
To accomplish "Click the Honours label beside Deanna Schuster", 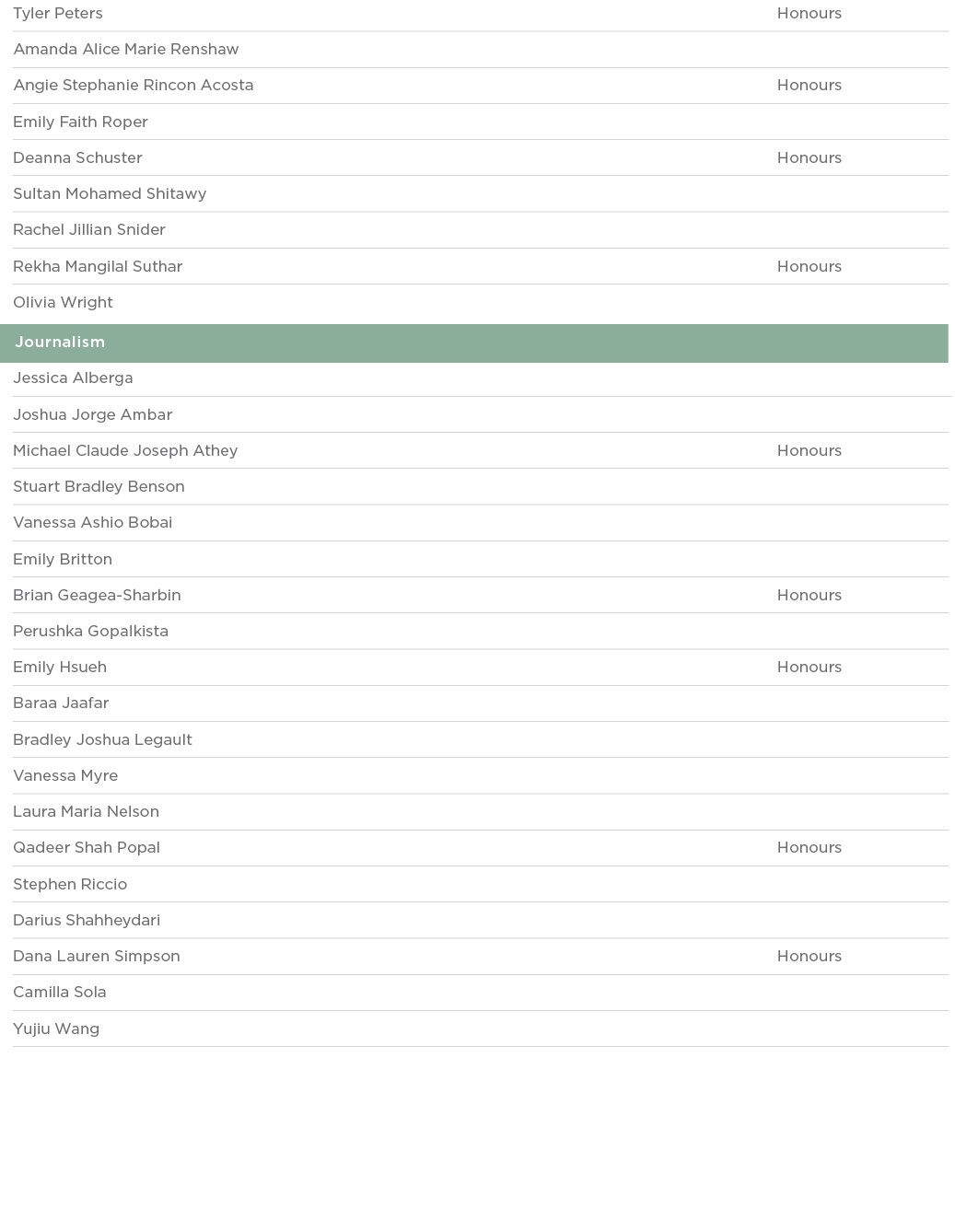I will point(809,158).
